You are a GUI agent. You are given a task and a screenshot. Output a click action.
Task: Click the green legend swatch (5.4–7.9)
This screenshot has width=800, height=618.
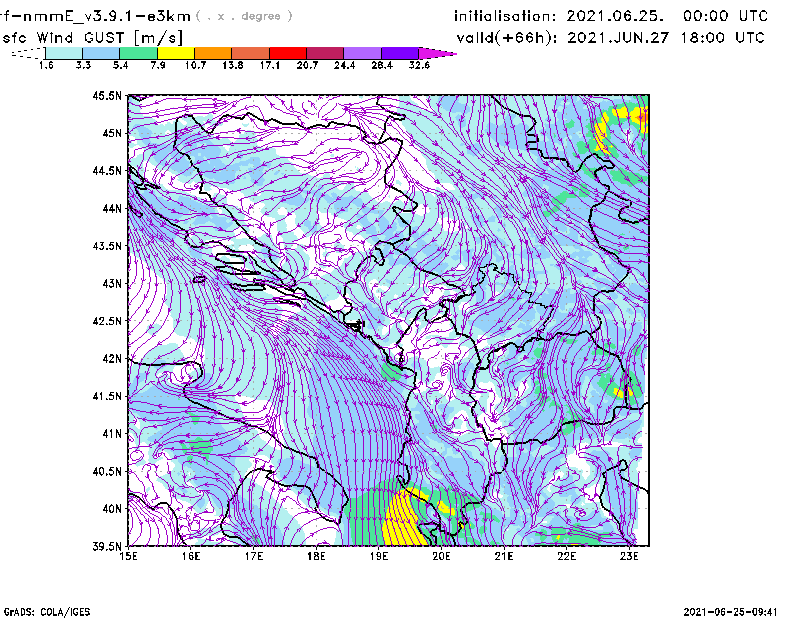tap(138, 53)
